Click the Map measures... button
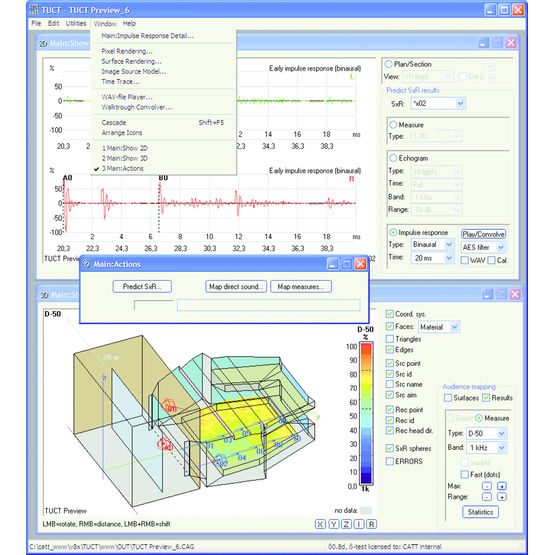 (301, 287)
